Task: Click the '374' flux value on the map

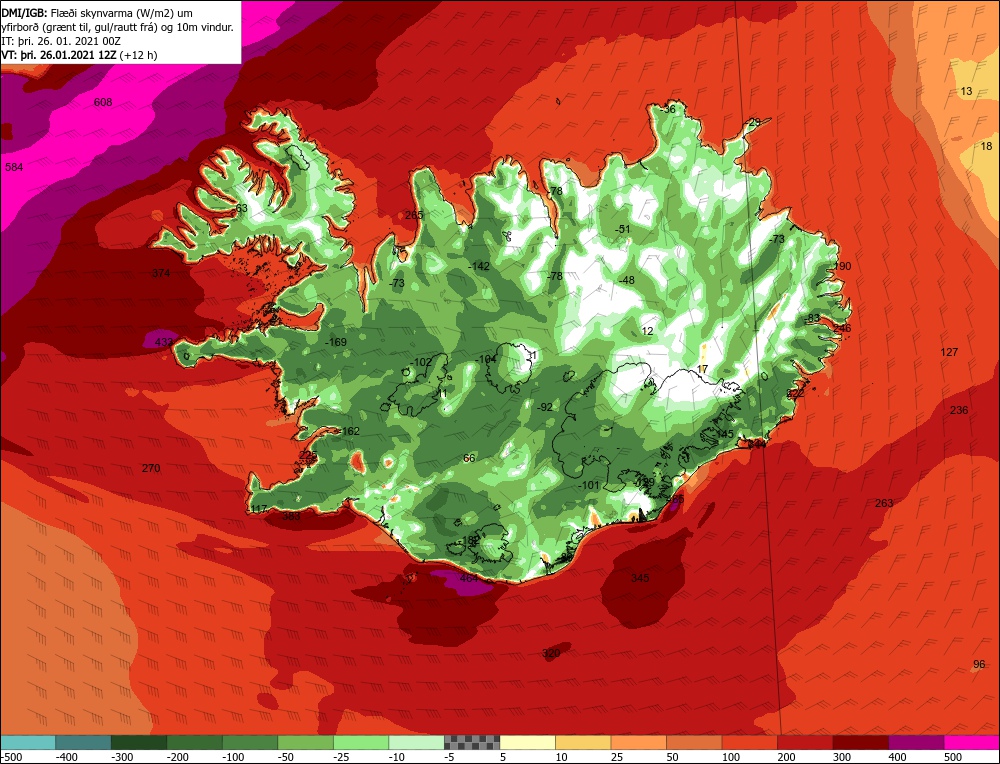Action: 161,273
